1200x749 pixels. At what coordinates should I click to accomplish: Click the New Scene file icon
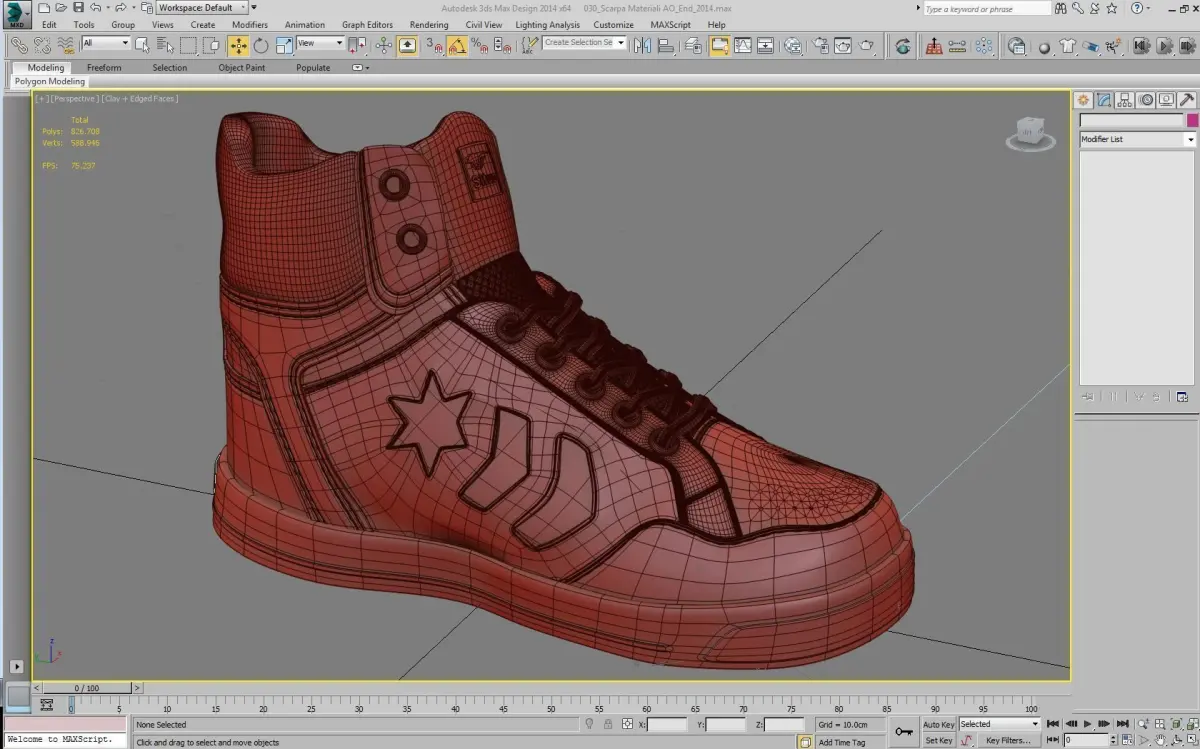coord(44,8)
